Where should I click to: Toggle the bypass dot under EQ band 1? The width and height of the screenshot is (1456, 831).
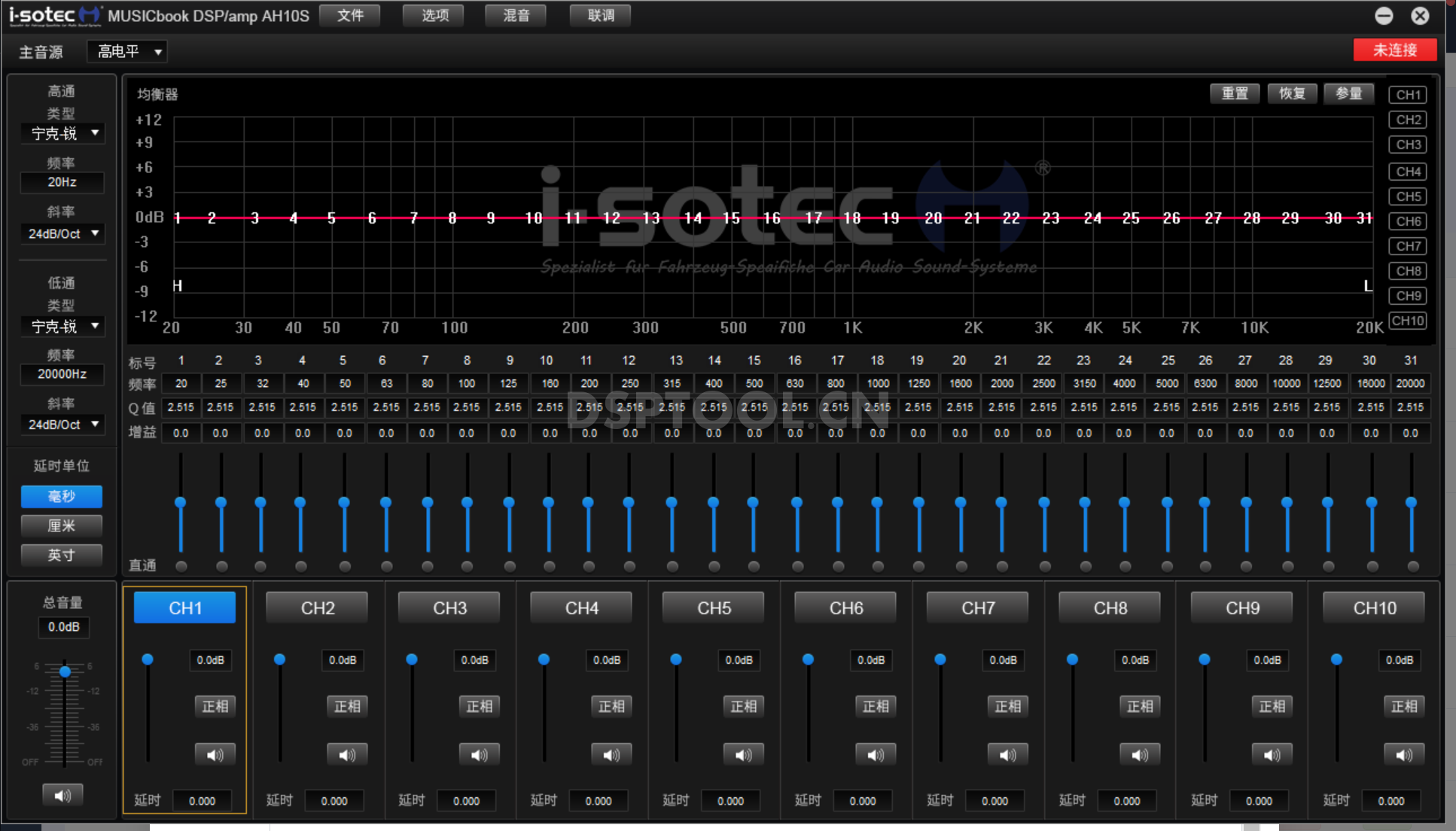tap(181, 566)
